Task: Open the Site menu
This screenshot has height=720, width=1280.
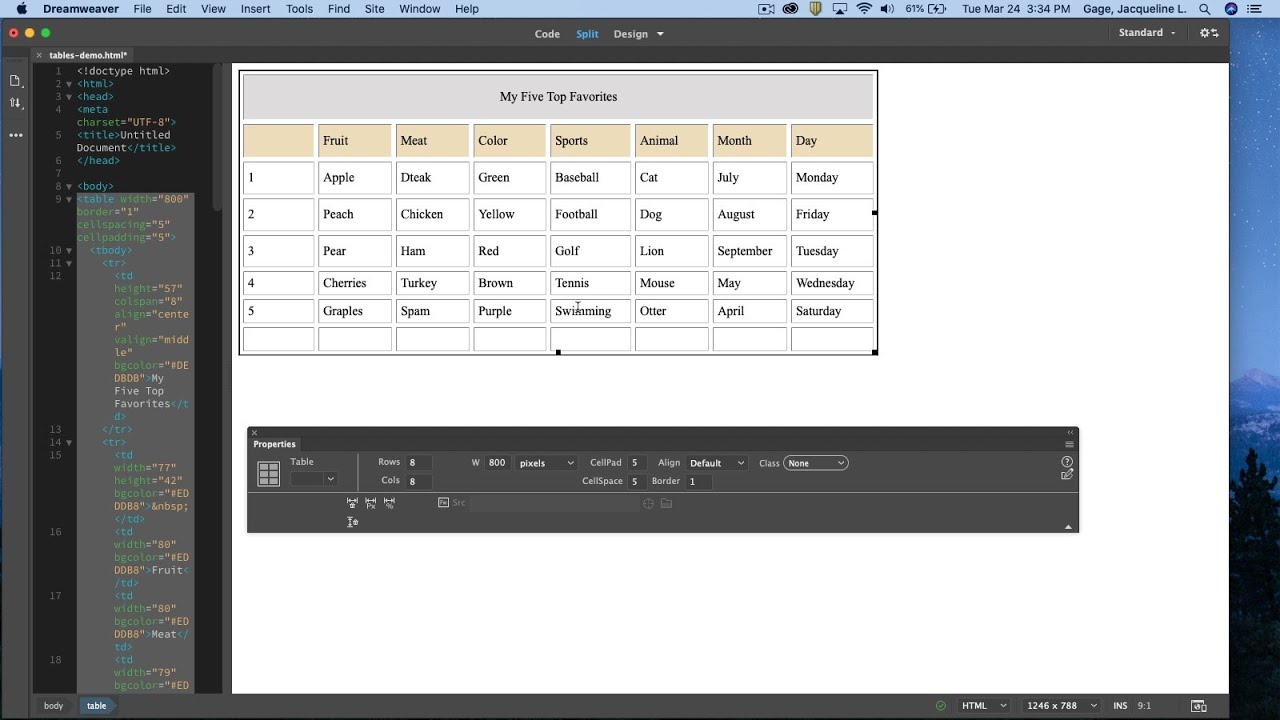Action: point(375,9)
